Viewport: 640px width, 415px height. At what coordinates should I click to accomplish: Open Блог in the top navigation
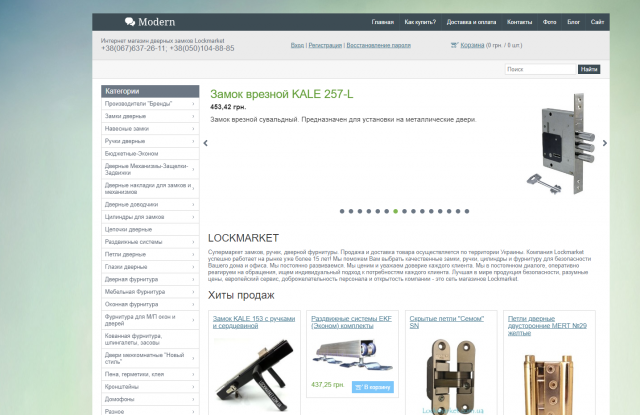coord(573,22)
